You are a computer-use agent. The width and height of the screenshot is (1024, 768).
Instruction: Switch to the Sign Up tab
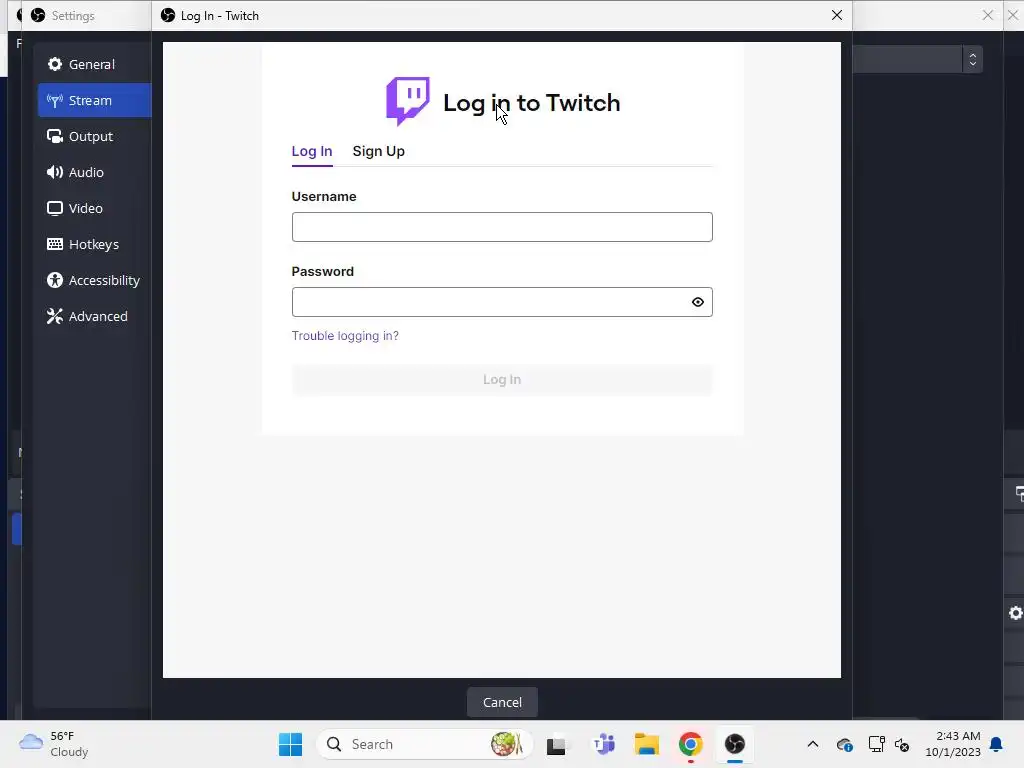tap(378, 151)
